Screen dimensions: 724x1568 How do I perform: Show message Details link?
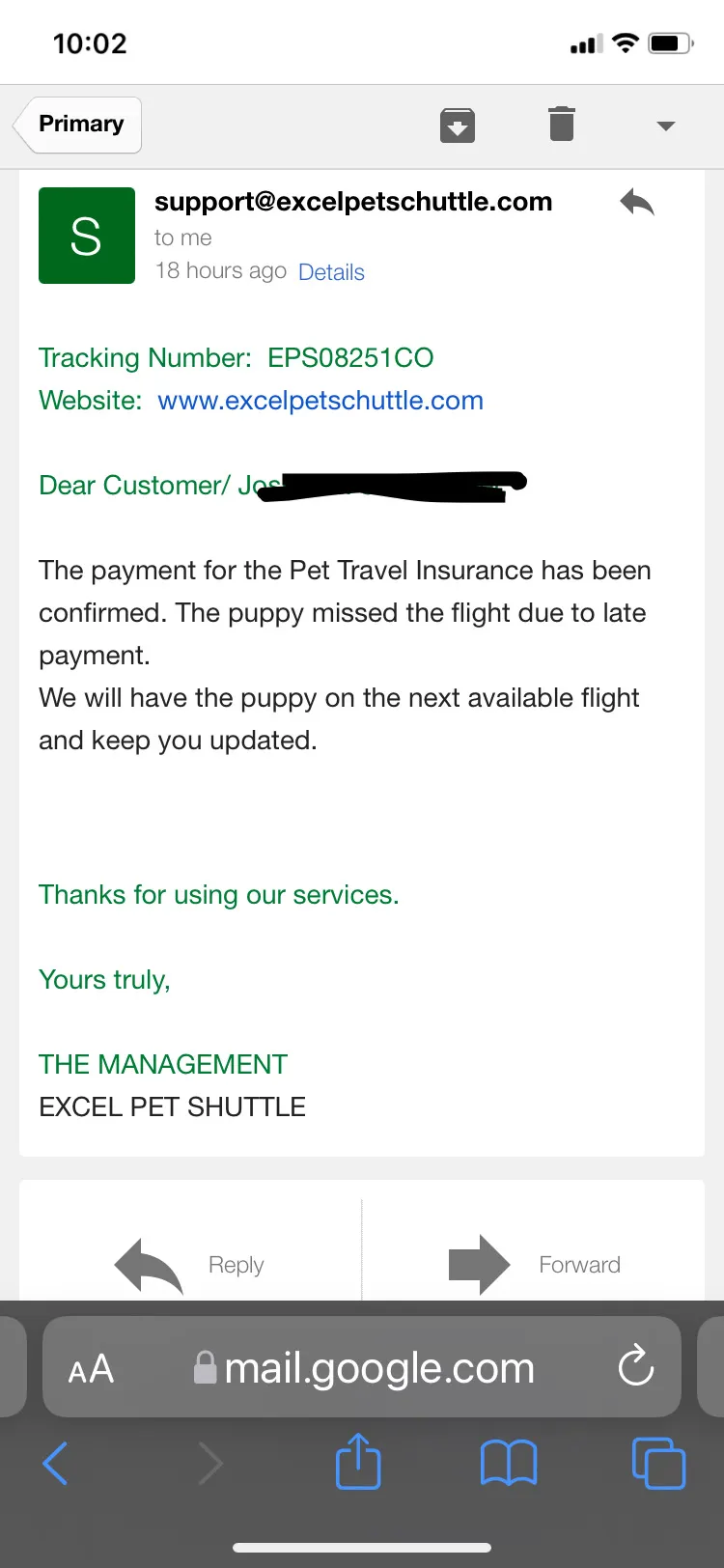coord(331,272)
